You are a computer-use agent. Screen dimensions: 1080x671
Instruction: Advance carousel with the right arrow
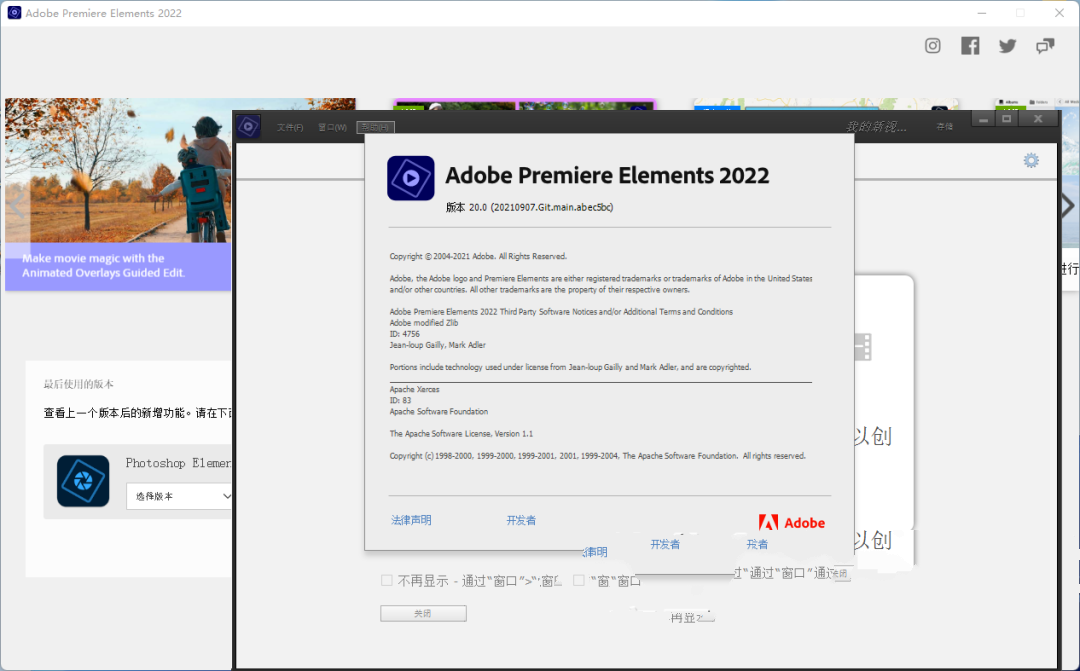click(x=1068, y=205)
